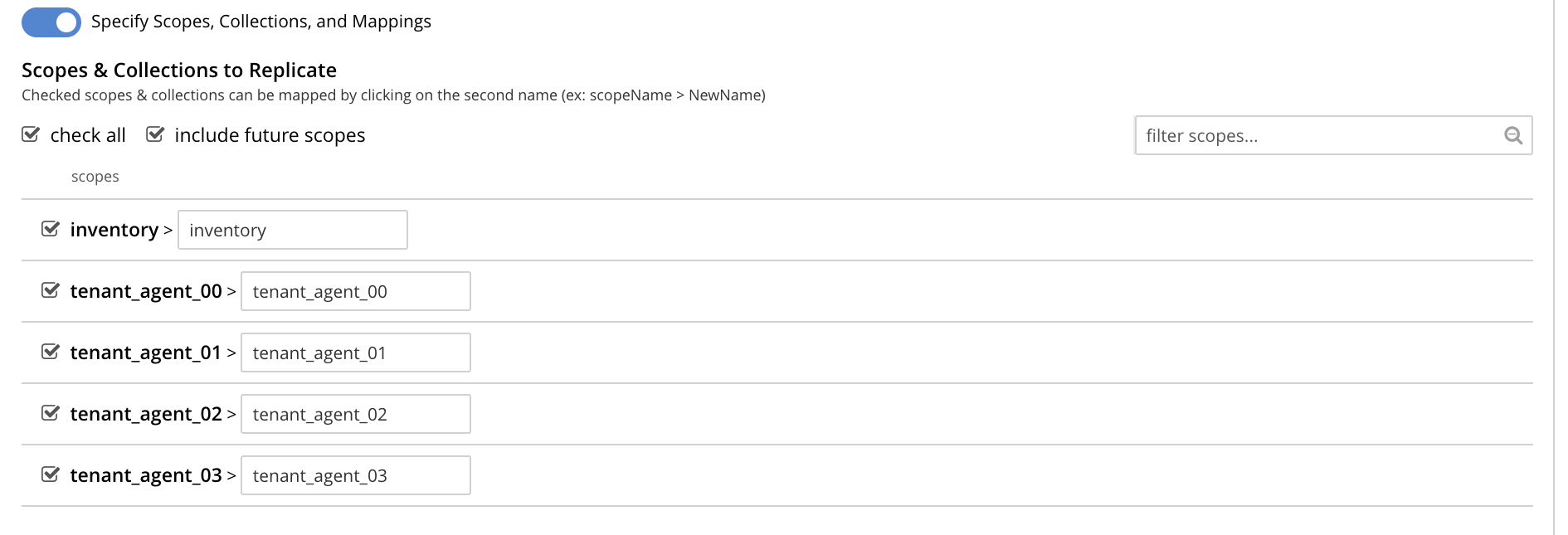Image resolution: width=1568 pixels, height=535 pixels.
Task: Click the tenant_agent_03 mapping name field
Action: (356, 475)
